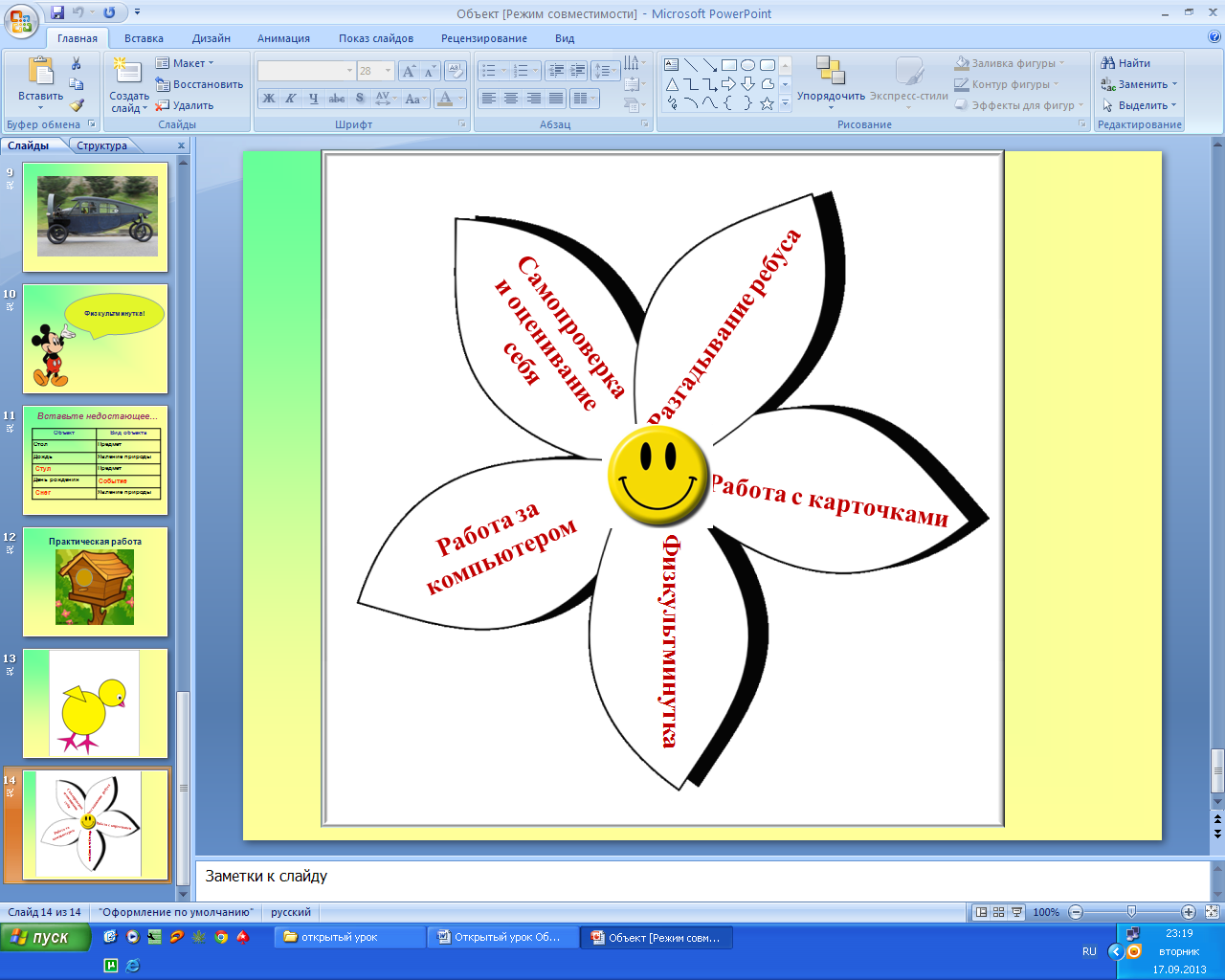Switch to slide sorter view icon
1225x980 pixels.
click(998, 912)
